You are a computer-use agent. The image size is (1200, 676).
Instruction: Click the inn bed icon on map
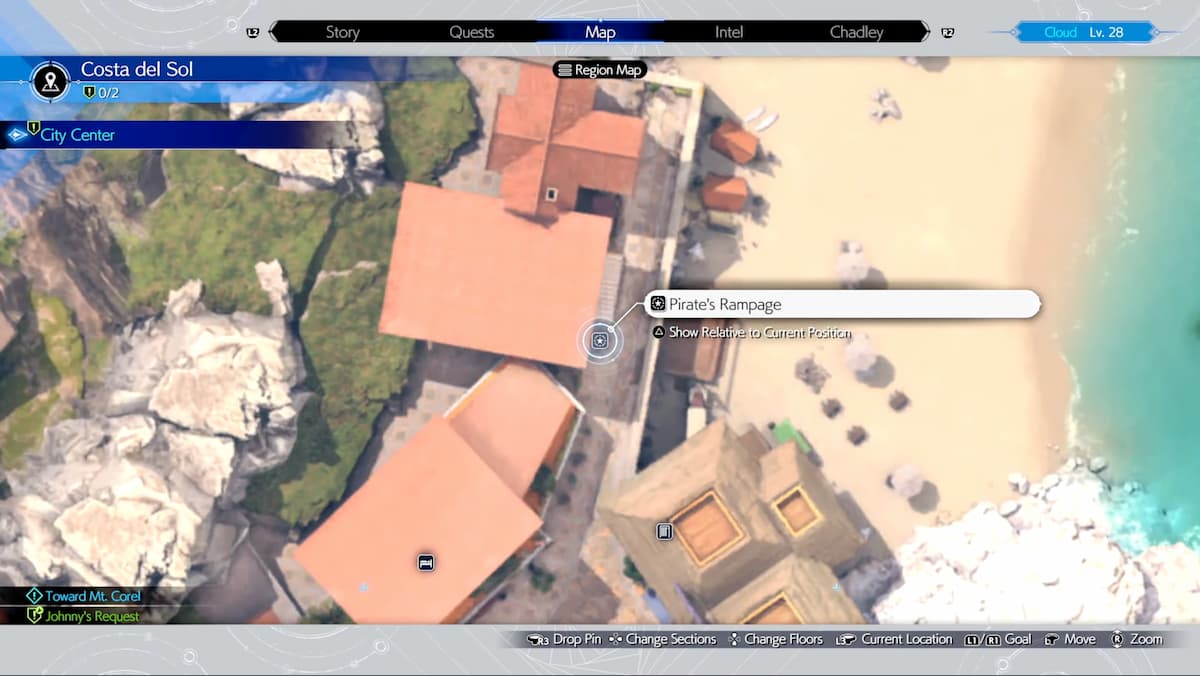(426, 562)
